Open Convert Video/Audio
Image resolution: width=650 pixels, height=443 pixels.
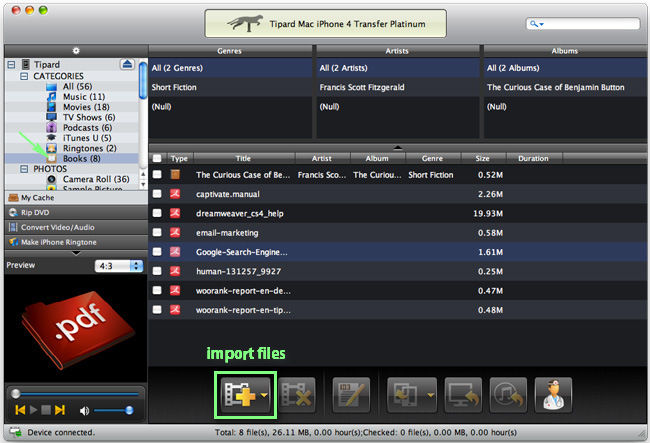(76, 227)
